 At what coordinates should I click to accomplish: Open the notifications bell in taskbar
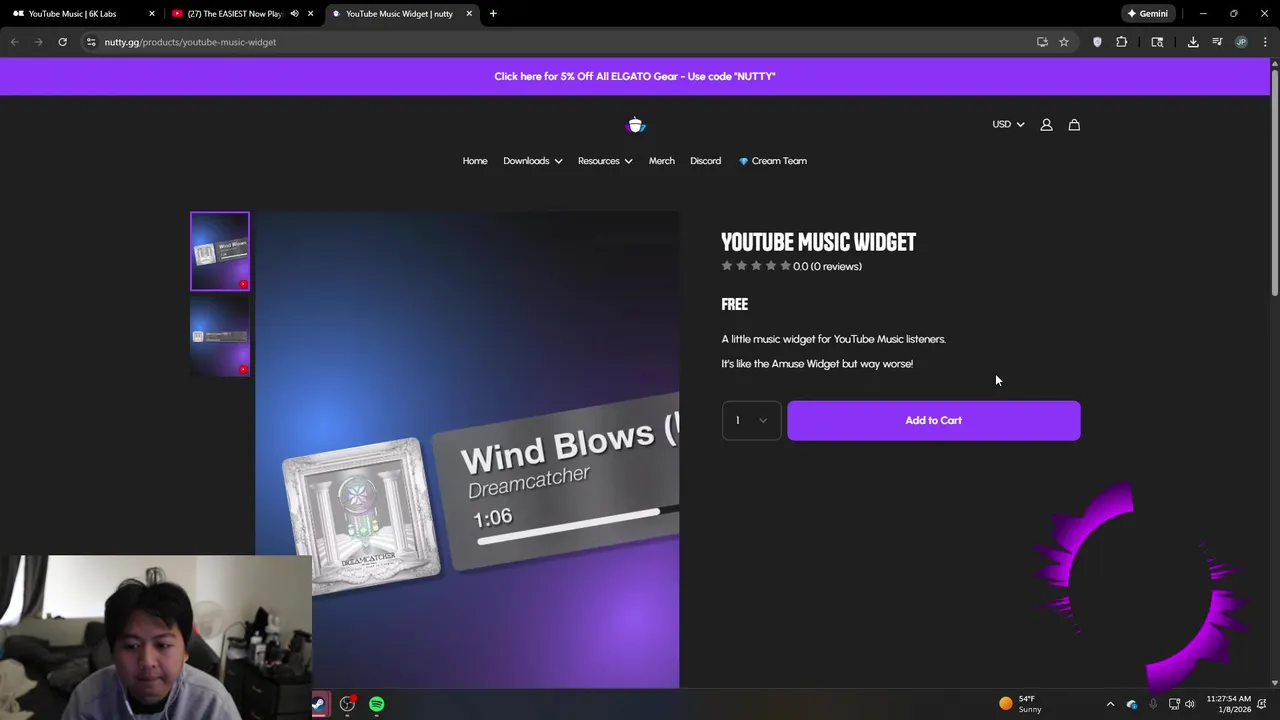tap(1262, 704)
